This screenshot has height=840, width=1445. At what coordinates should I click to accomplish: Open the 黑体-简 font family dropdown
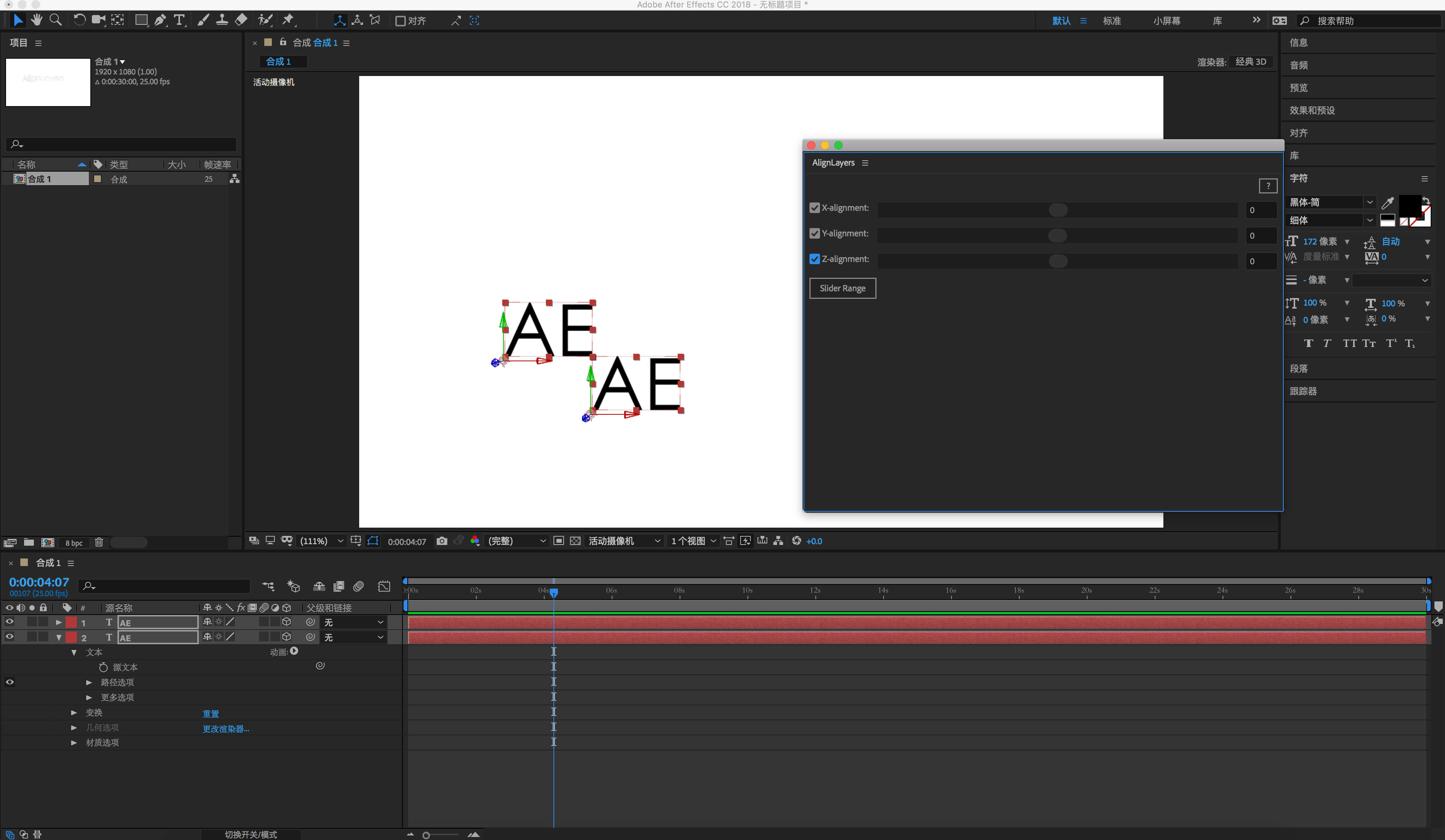pyautogui.click(x=1330, y=202)
